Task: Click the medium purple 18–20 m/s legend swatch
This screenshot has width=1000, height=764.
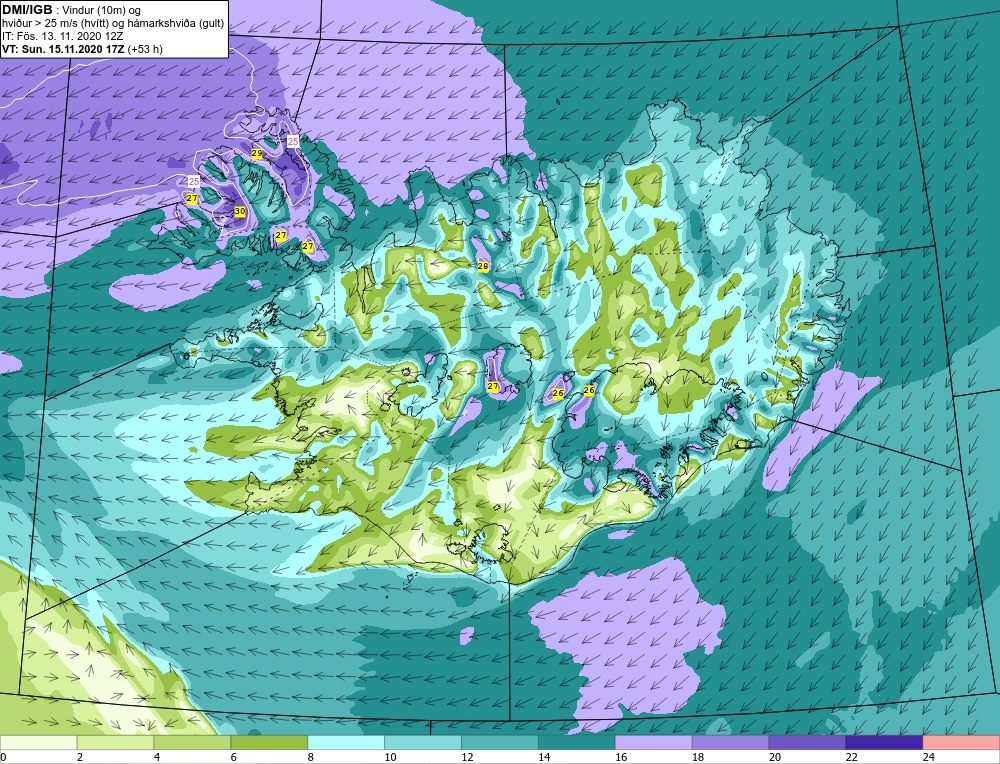Action: click(730, 743)
